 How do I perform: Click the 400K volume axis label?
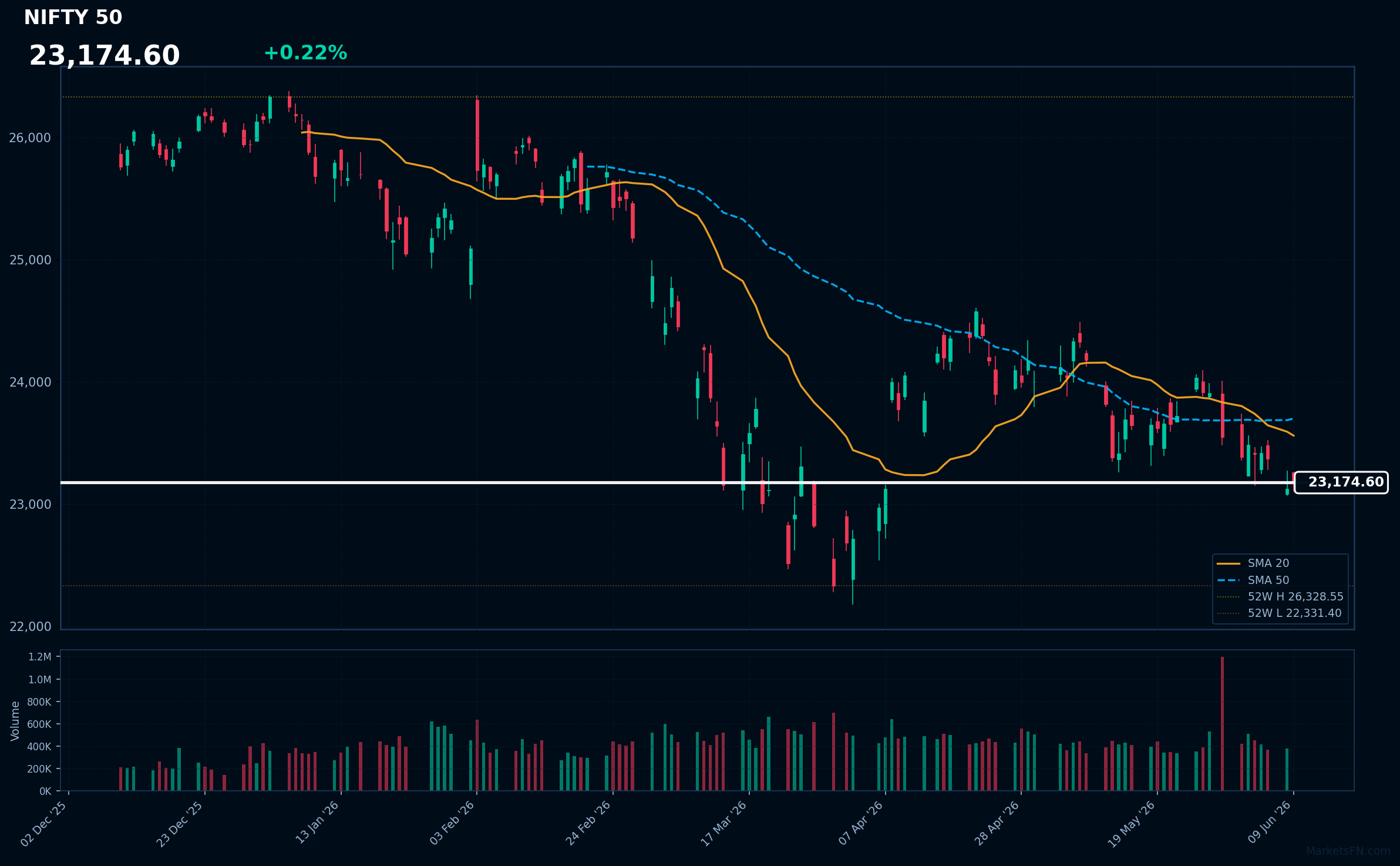tap(39, 747)
